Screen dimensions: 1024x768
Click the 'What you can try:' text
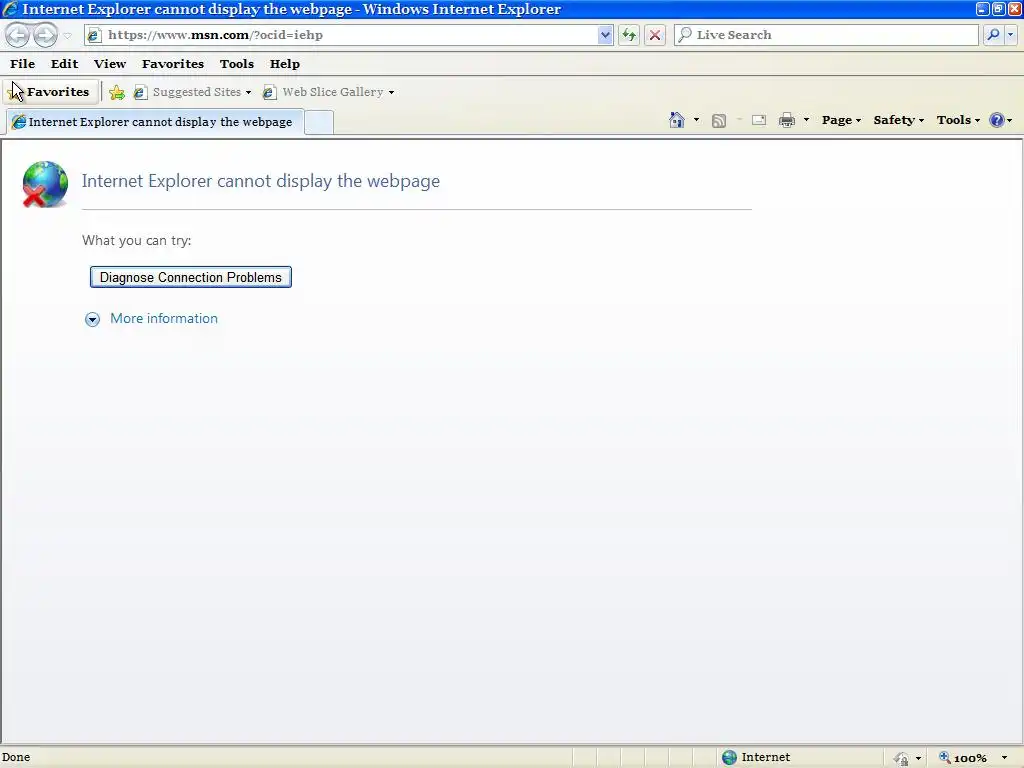point(136,240)
